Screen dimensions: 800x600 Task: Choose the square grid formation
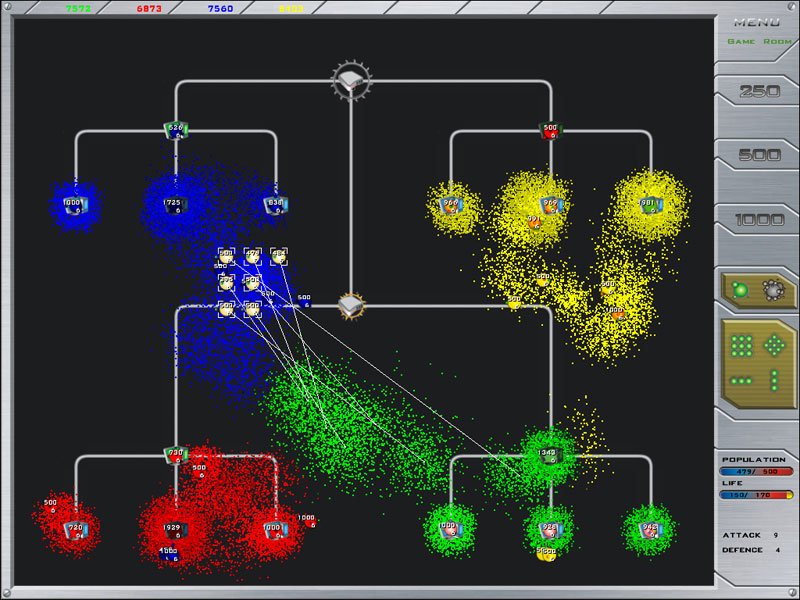[x=741, y=346]
